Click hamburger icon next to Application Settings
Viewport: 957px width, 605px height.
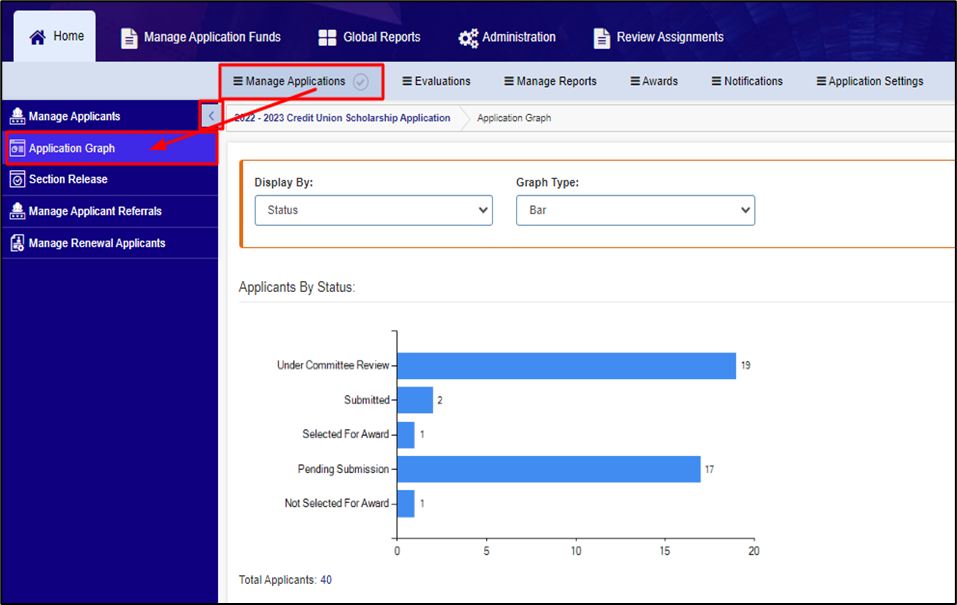tap(822, 81)
